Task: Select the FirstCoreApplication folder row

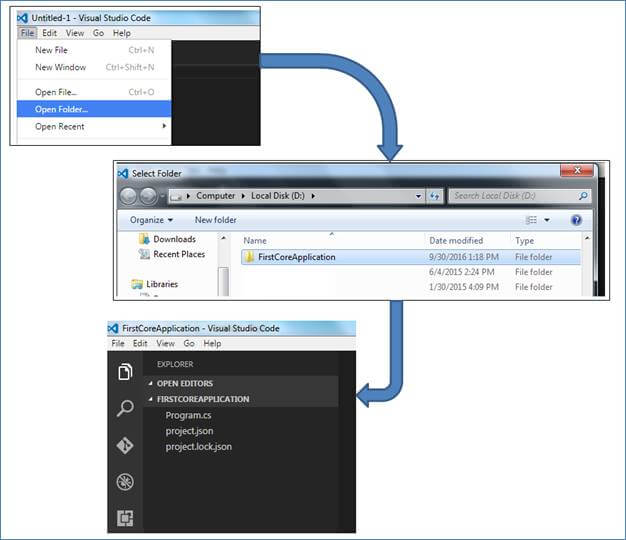Action: click(411, 257)
